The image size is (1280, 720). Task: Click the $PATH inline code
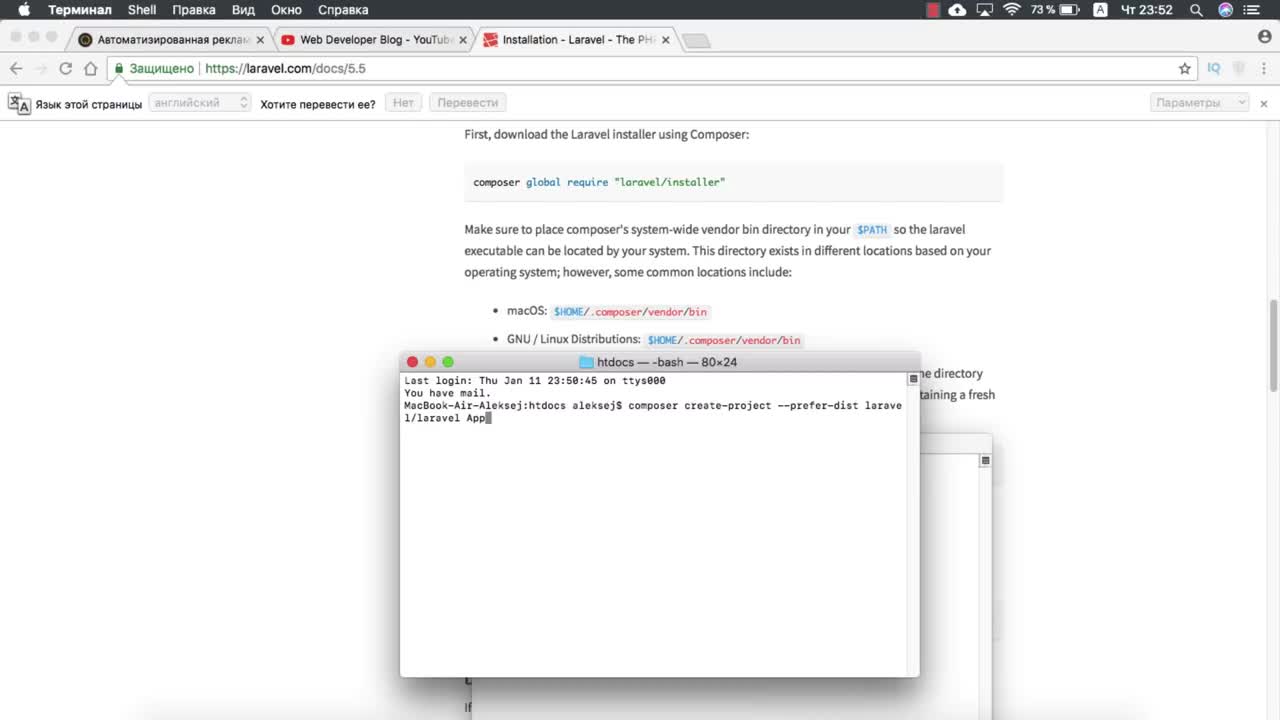pyautogui.click(x=872, y=230)
